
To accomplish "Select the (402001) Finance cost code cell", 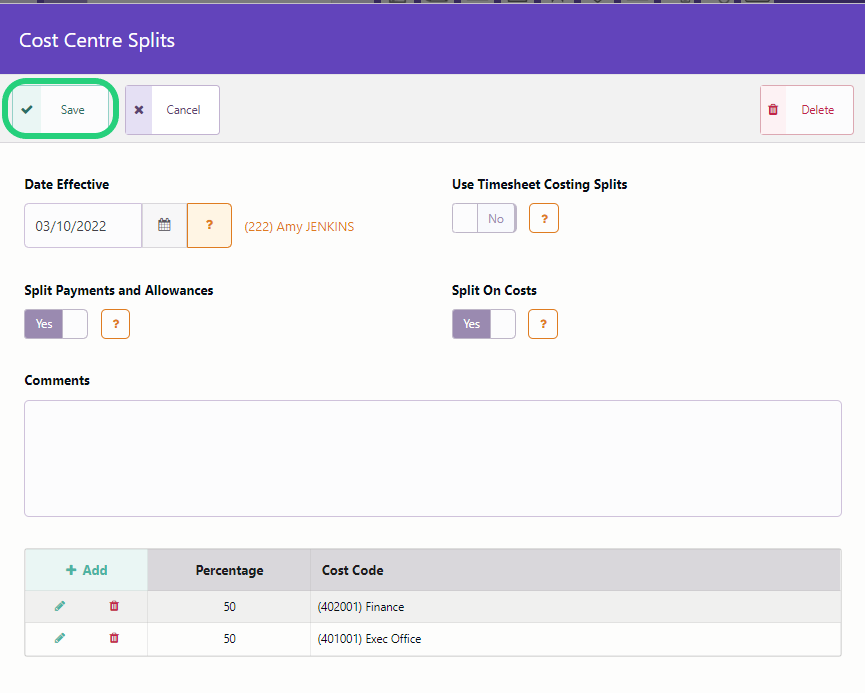I will [575, 607].
